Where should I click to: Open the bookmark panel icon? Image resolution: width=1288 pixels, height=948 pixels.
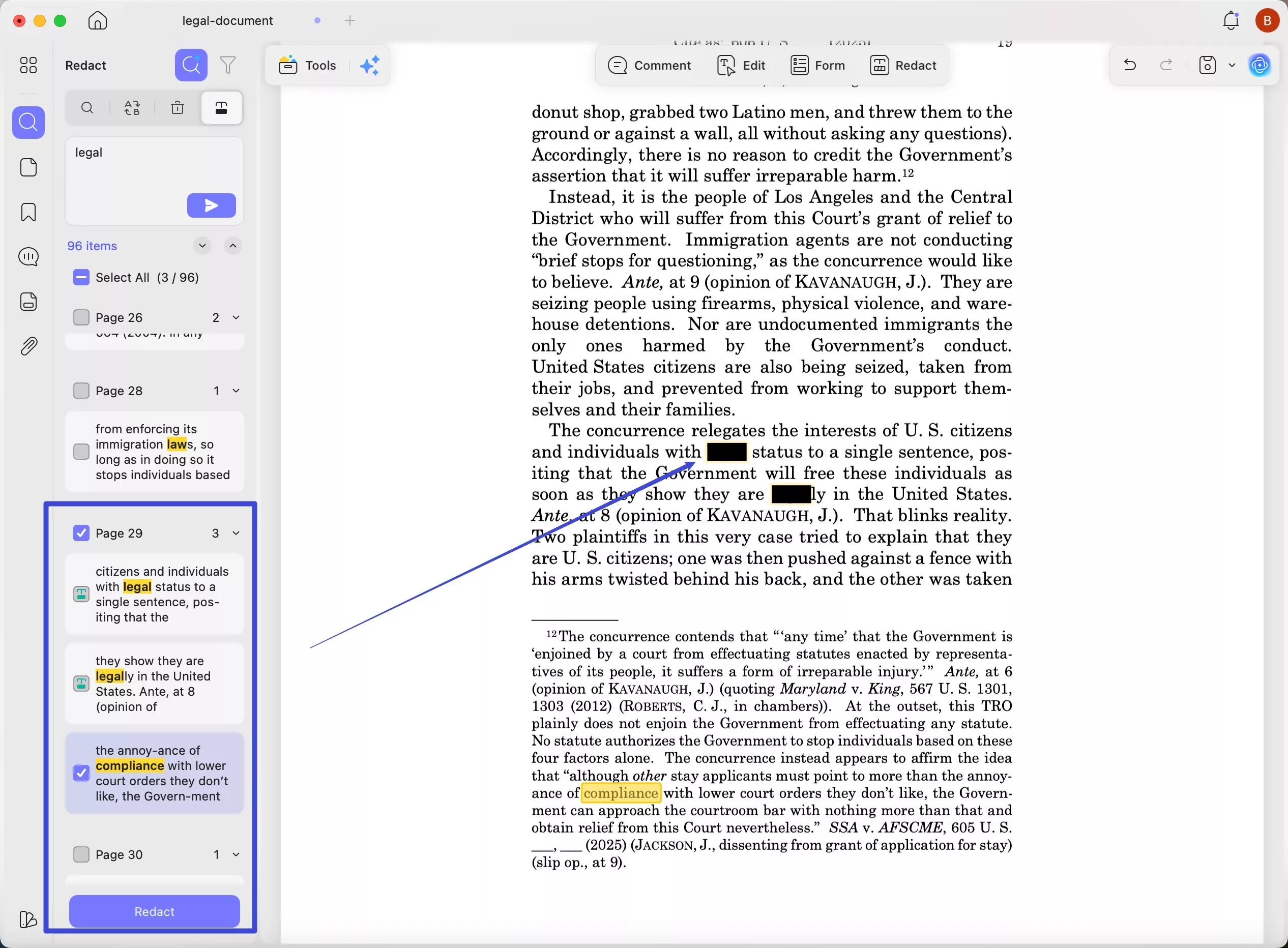[28, 212]
